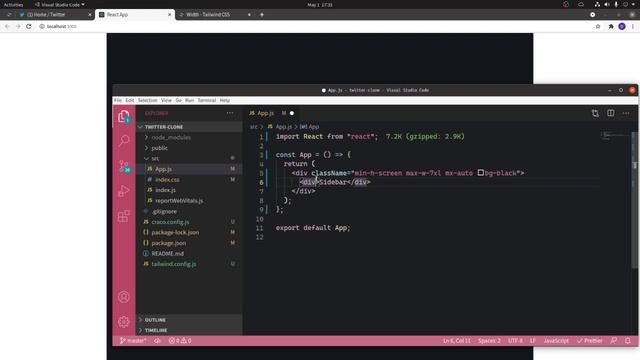Open the Terminal menu
Image resolution: width=640 pixels, height=360 pixels.
[x=207, y=100]
